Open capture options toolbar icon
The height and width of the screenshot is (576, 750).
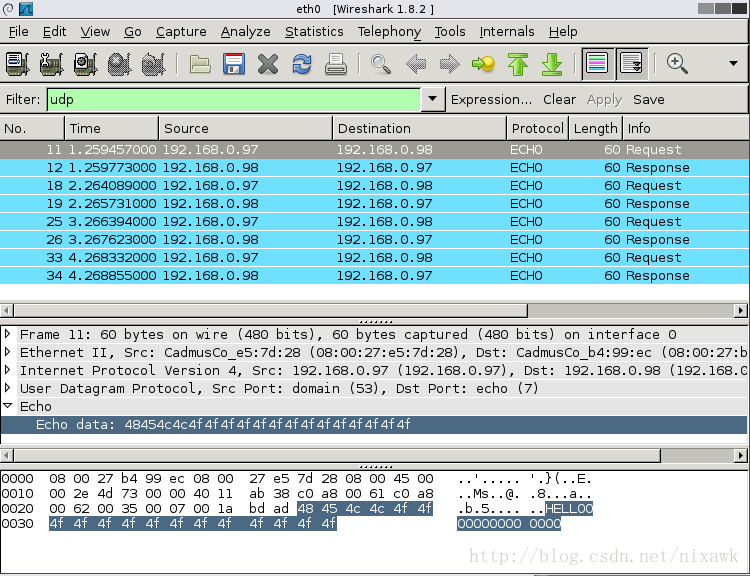pyautogui.click(x=52, y=64)
